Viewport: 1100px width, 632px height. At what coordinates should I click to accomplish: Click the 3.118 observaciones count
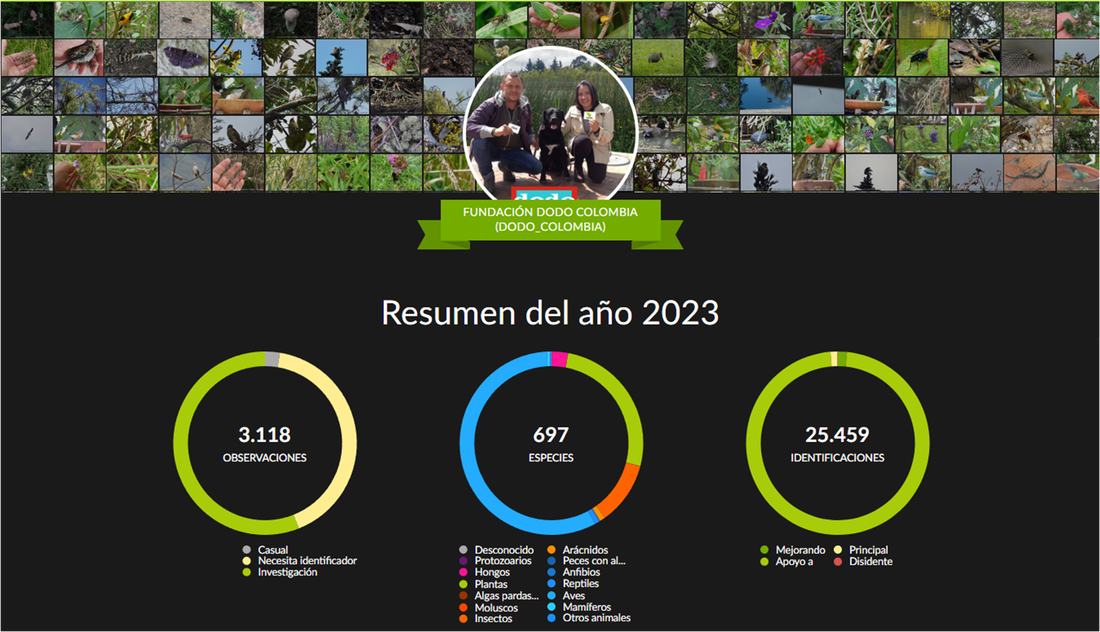264,435
